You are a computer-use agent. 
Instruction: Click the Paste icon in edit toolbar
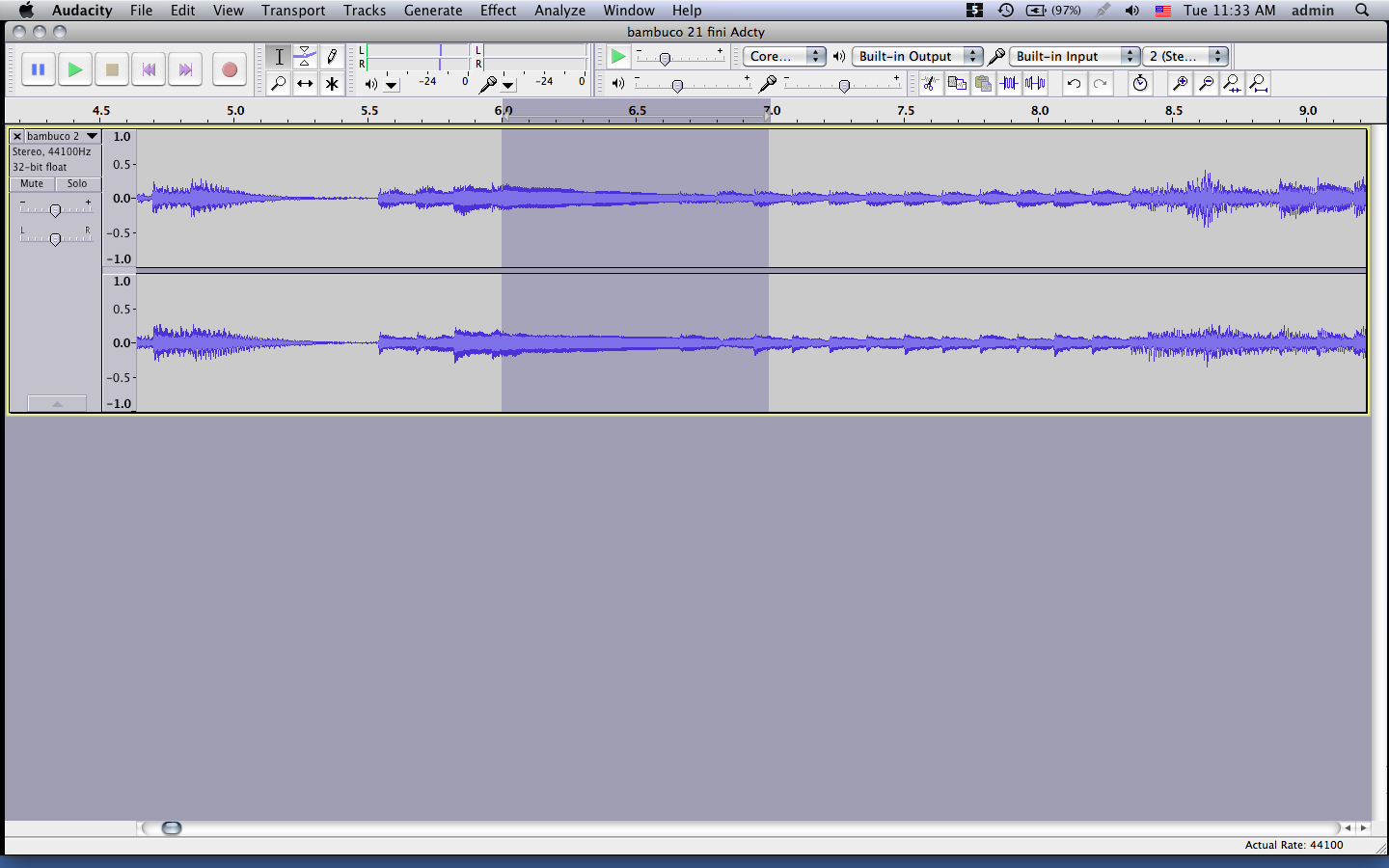click(x=983, y=84)
